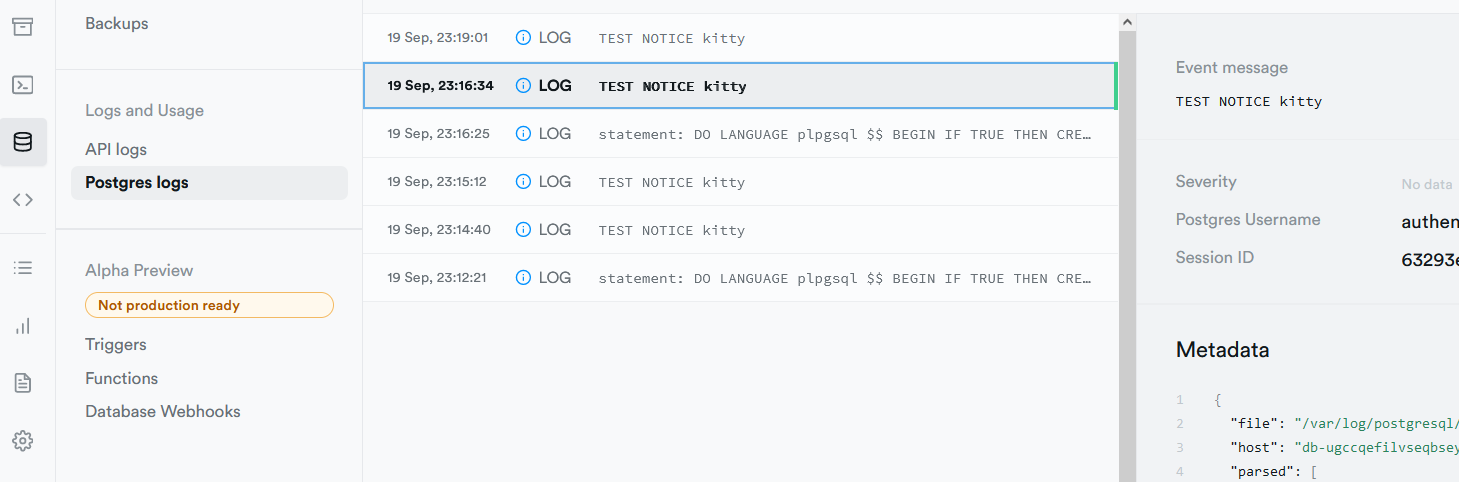1459x482 pixels.
Task: Select statement log row at 23:12:21
Action: click(x=740, y=278)
